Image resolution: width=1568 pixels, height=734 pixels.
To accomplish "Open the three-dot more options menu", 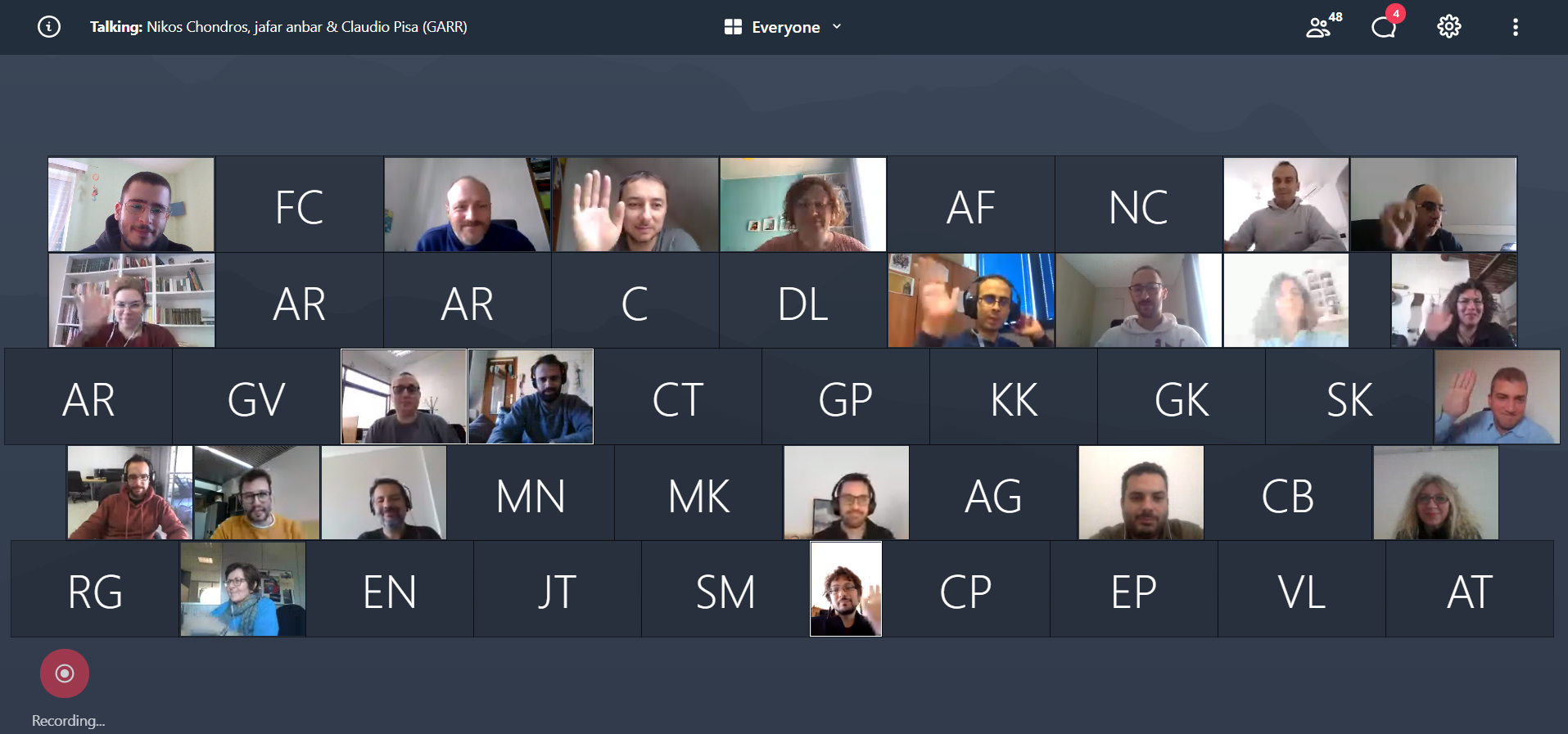I will click(1516, 27).
